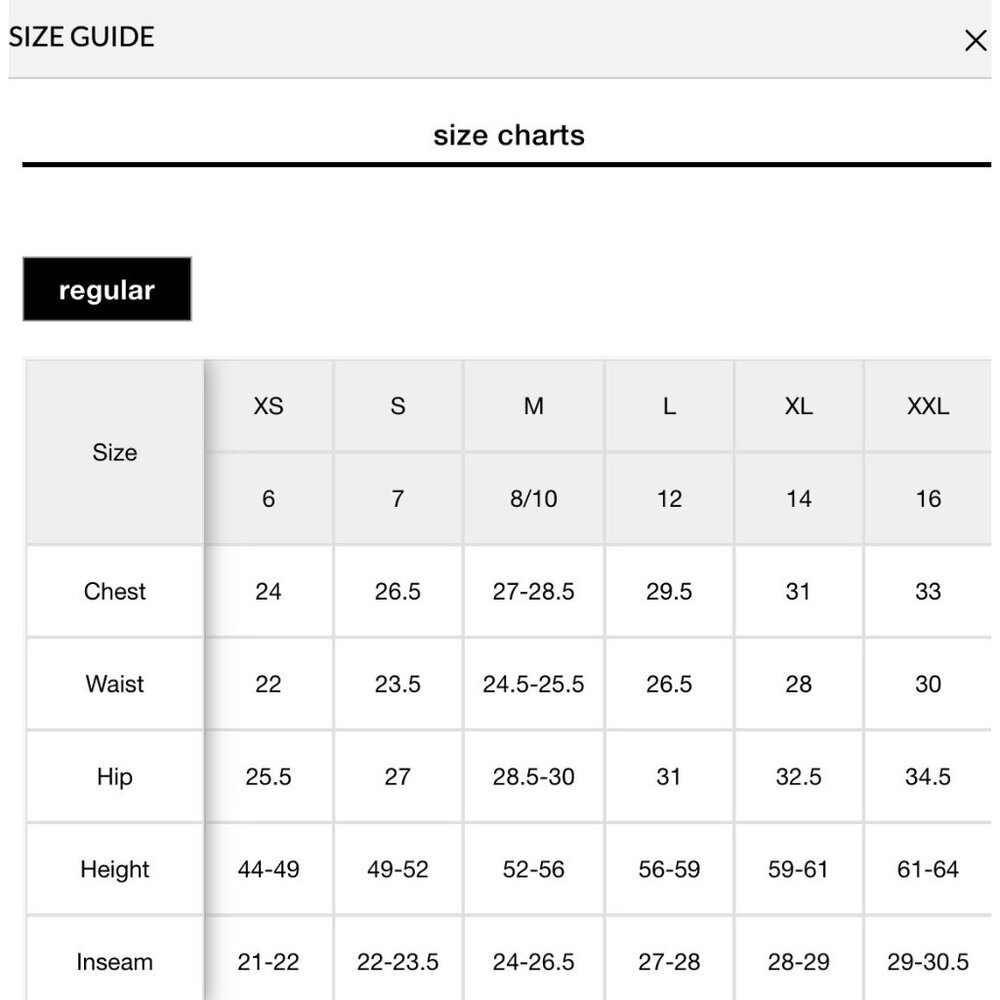Click the Hip row label
Screen dimensions: 1000x1000
click(x=115, y=776)
